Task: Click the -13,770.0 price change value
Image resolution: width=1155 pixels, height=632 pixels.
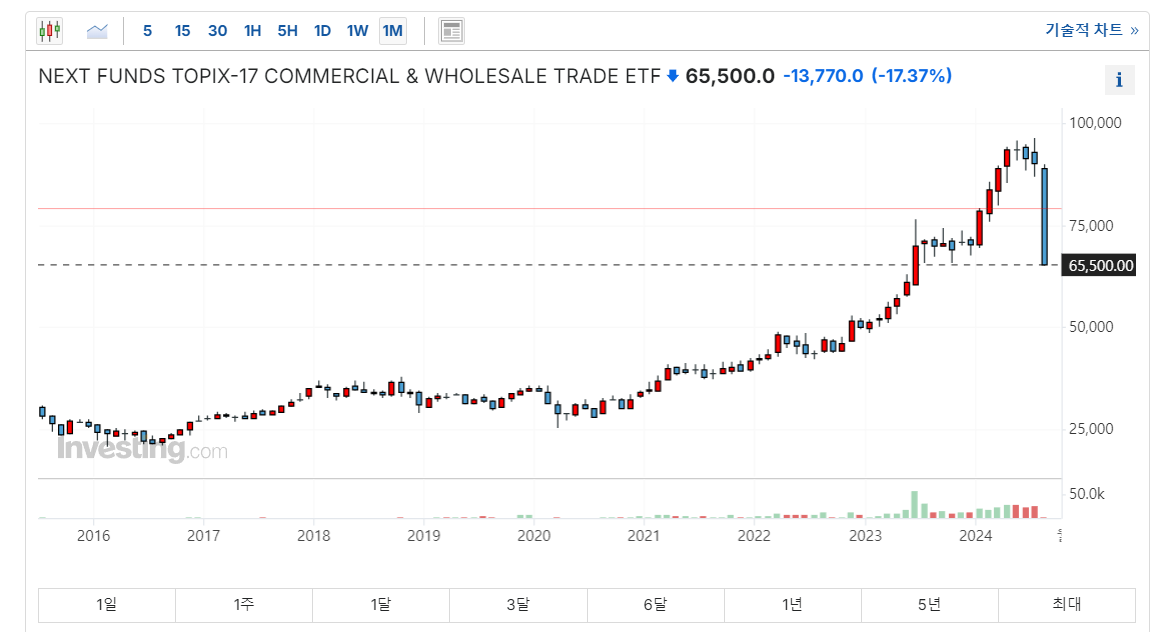Action: pos(823,76)
